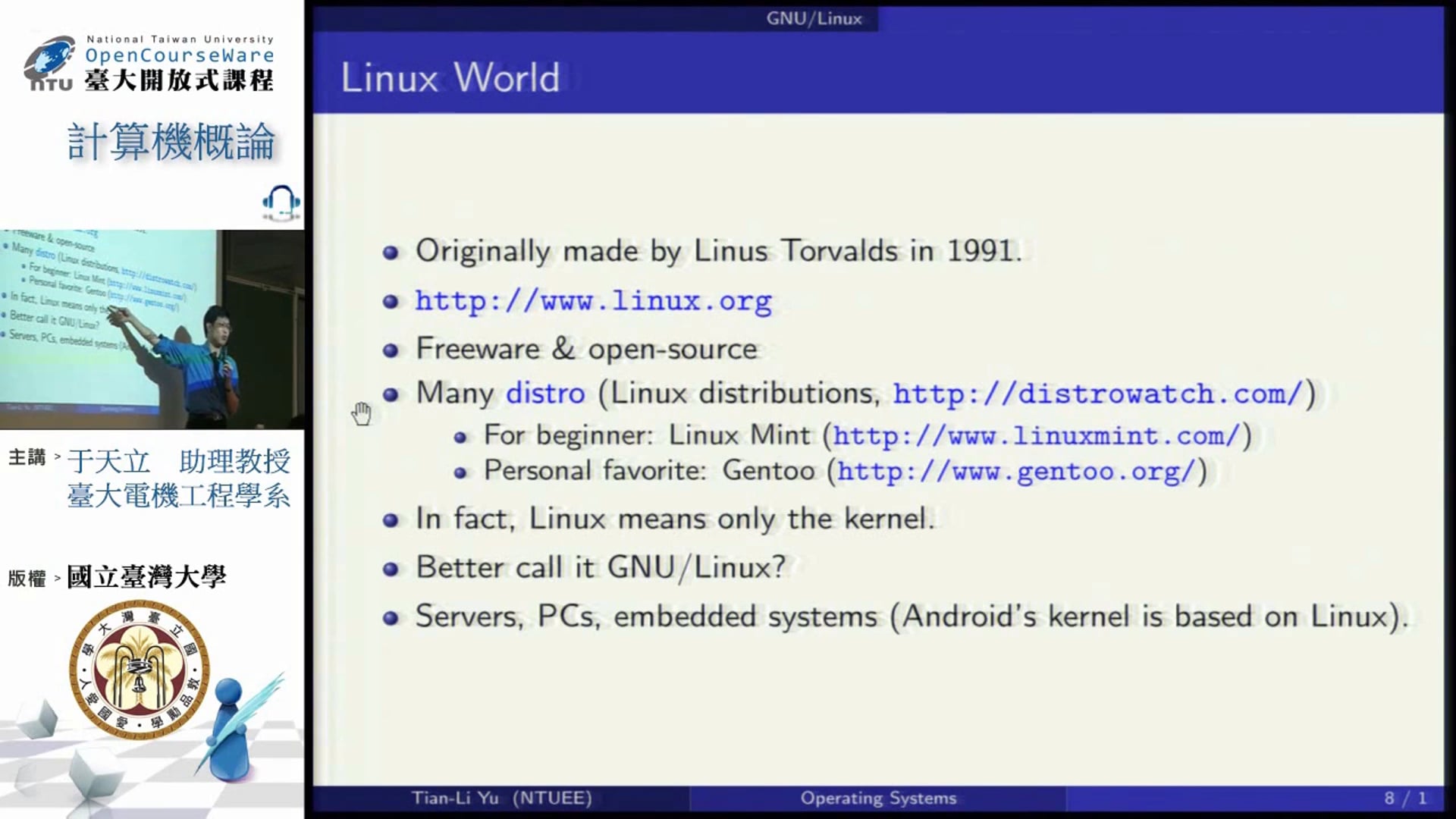The height and width of the screenshot is (819, 1456).
Task: Open the www.linux.org link
Action: pos(593,301)
